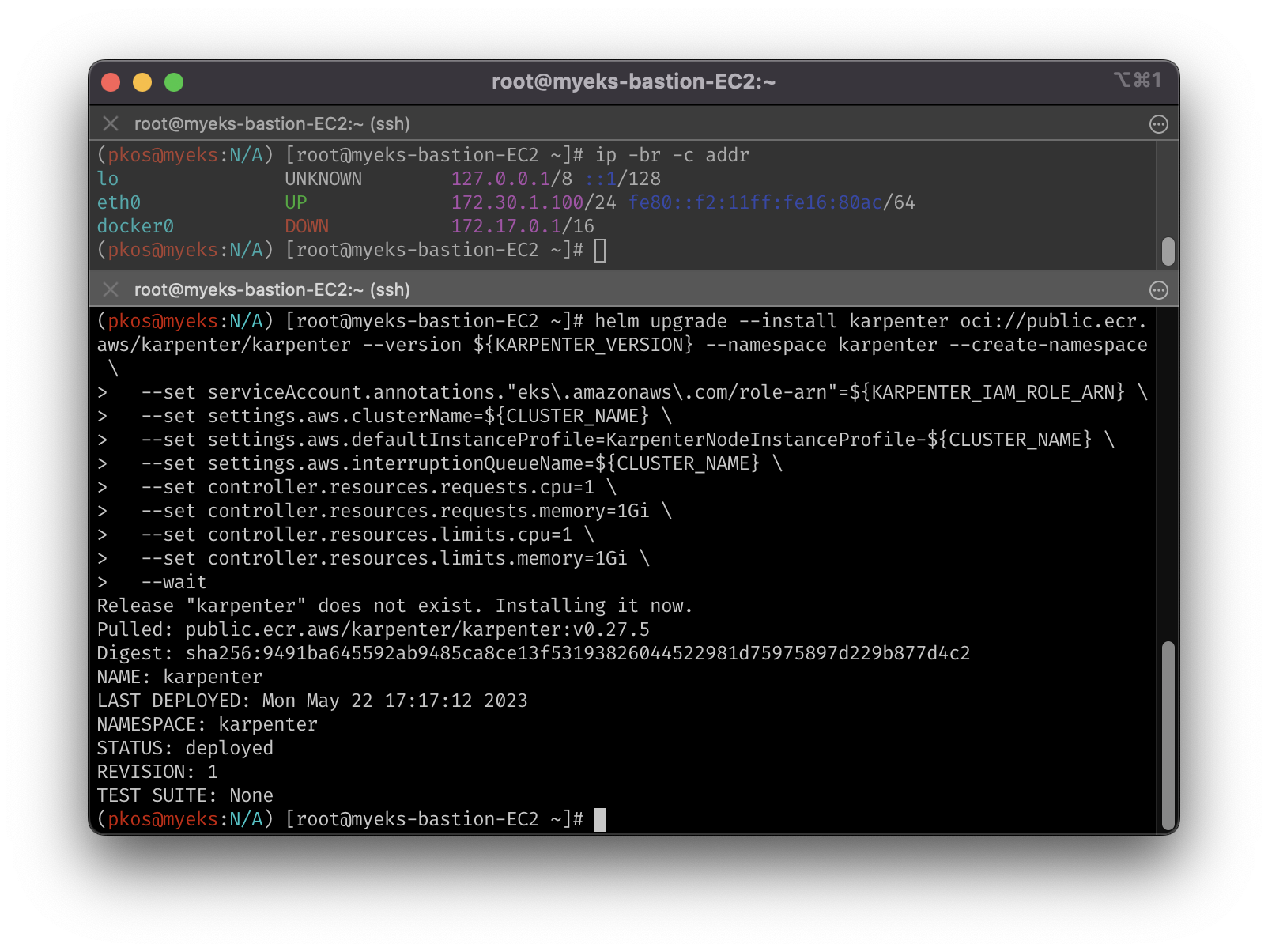The width and height of the screenshot is (1268, 952).
Task: Click the docker0 interface name
Action: coord(135,226)
